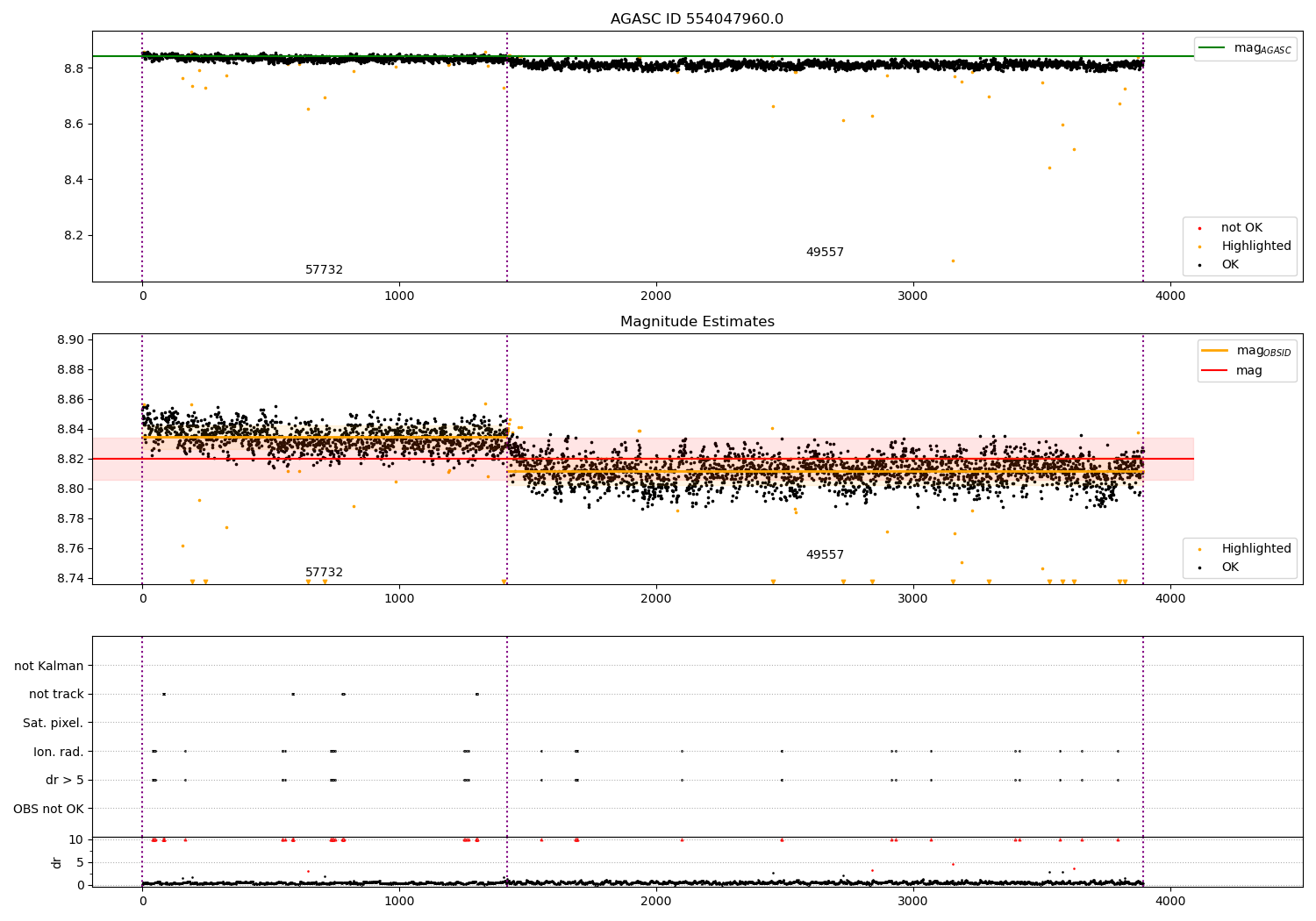Click the 3000 x-tick under Magnitude Estimates plot
Screen dimensions: 1316x921
click(x=913, y=598)
